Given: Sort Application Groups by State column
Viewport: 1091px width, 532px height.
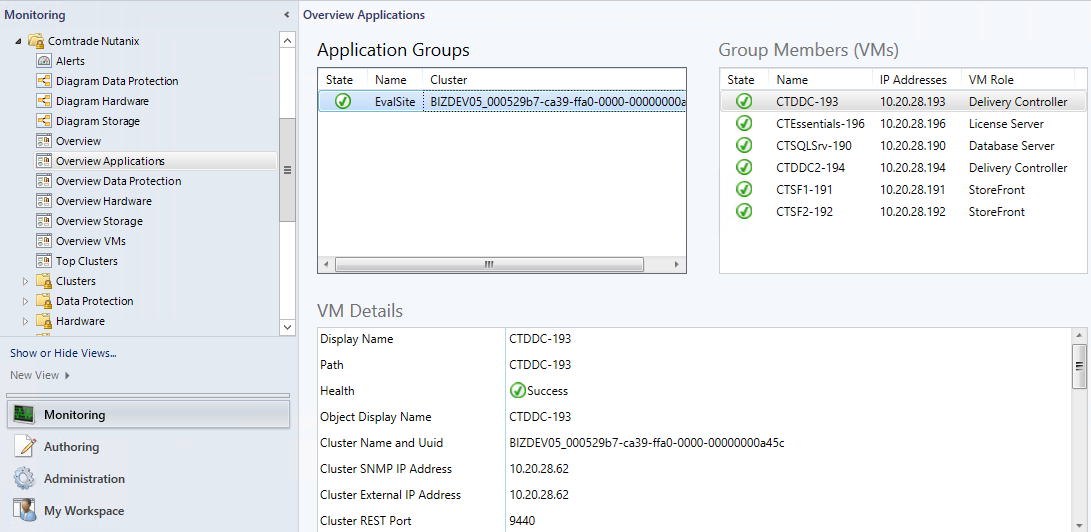Looking at the screenshot, I should (342, 80).
